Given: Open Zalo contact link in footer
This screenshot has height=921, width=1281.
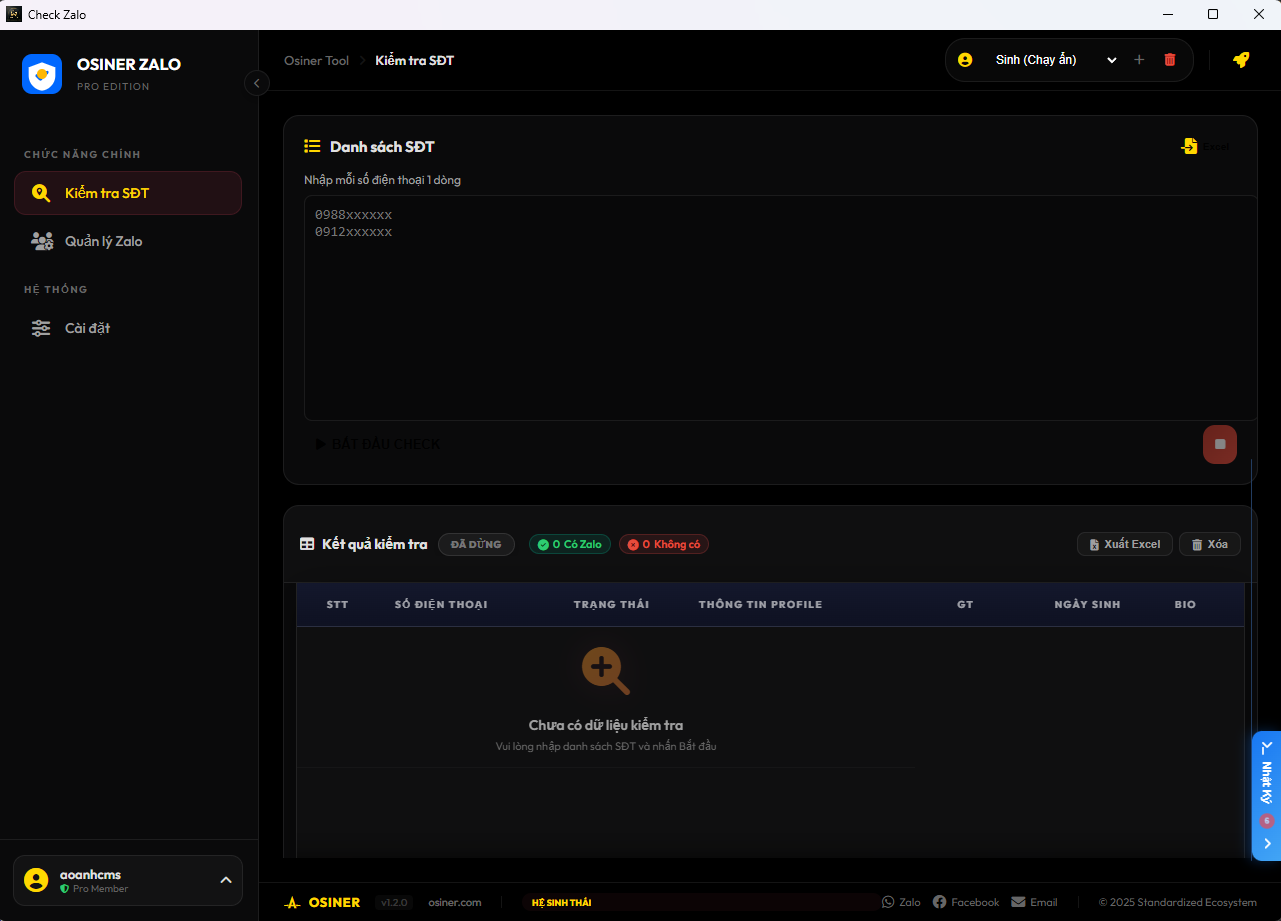Looking at the screenshot, I should (x=901, y=902).
